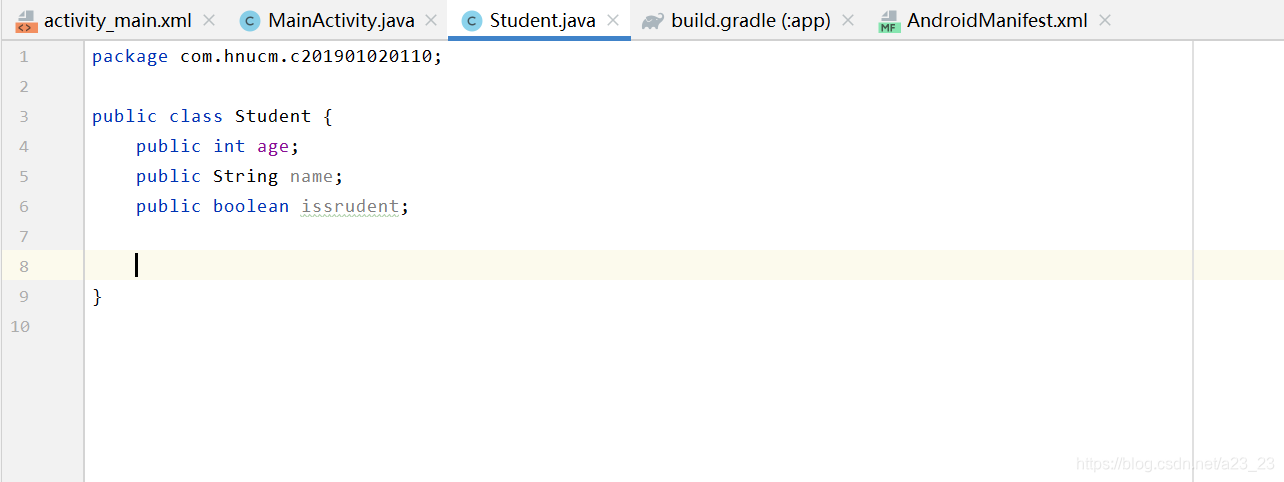The width and height of the screenshot is (1284, 482).
Task: Click the AndroidManifest.xml MF icon
Action: [889, 21]
